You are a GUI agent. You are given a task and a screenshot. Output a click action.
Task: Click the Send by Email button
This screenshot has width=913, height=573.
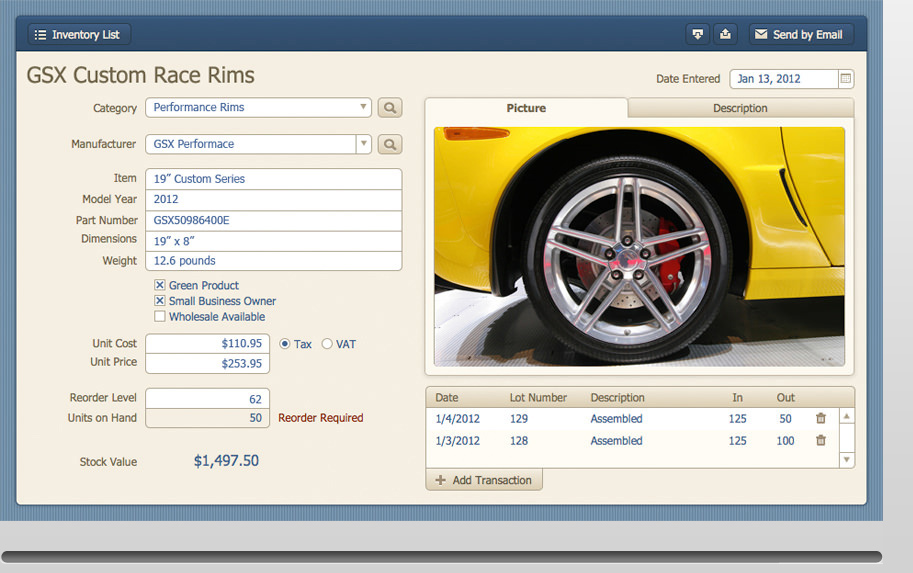point(800,34)
